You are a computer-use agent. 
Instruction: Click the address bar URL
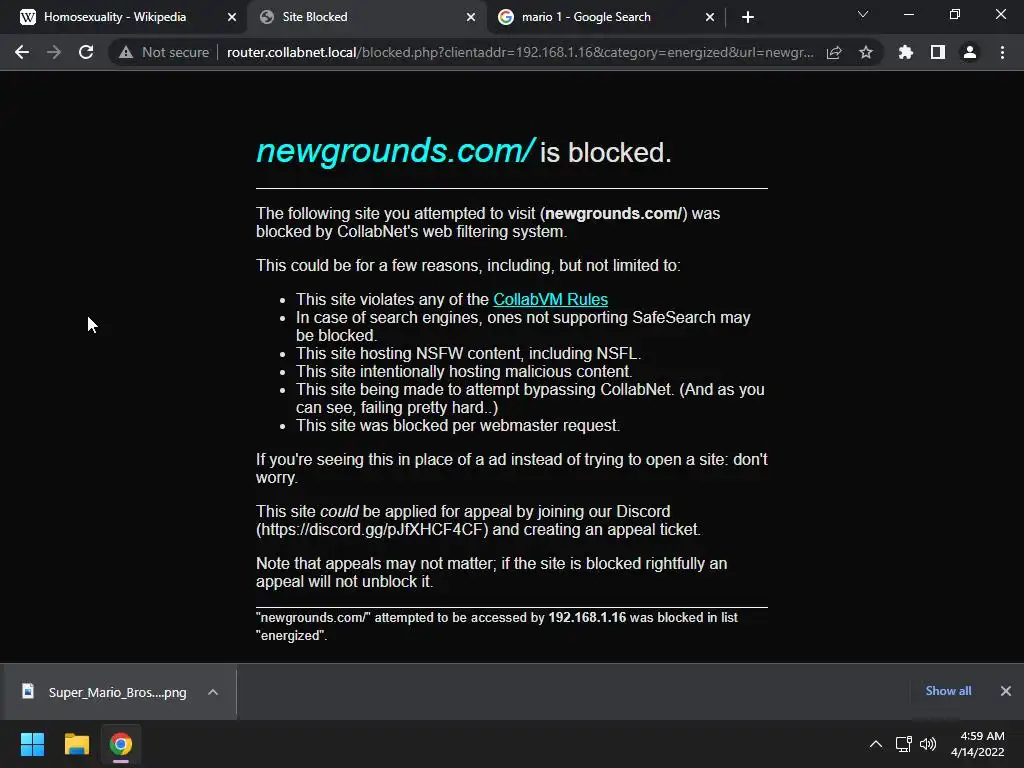(x=520, y=52)
